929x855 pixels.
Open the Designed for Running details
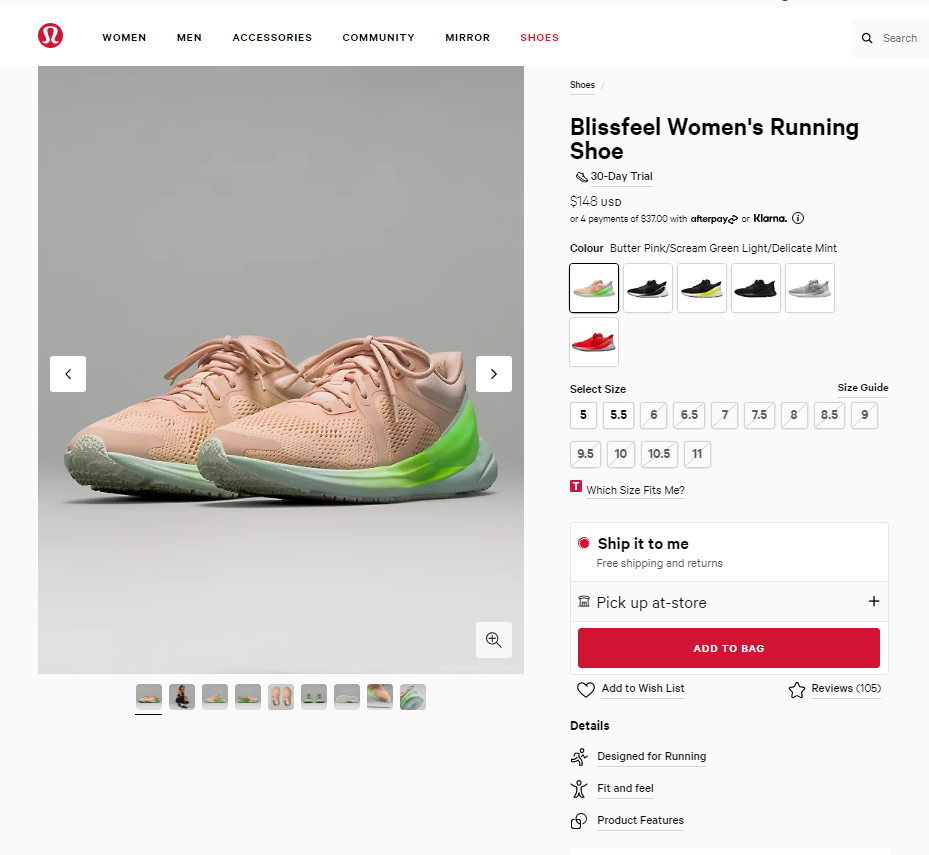tap(651, 757)
